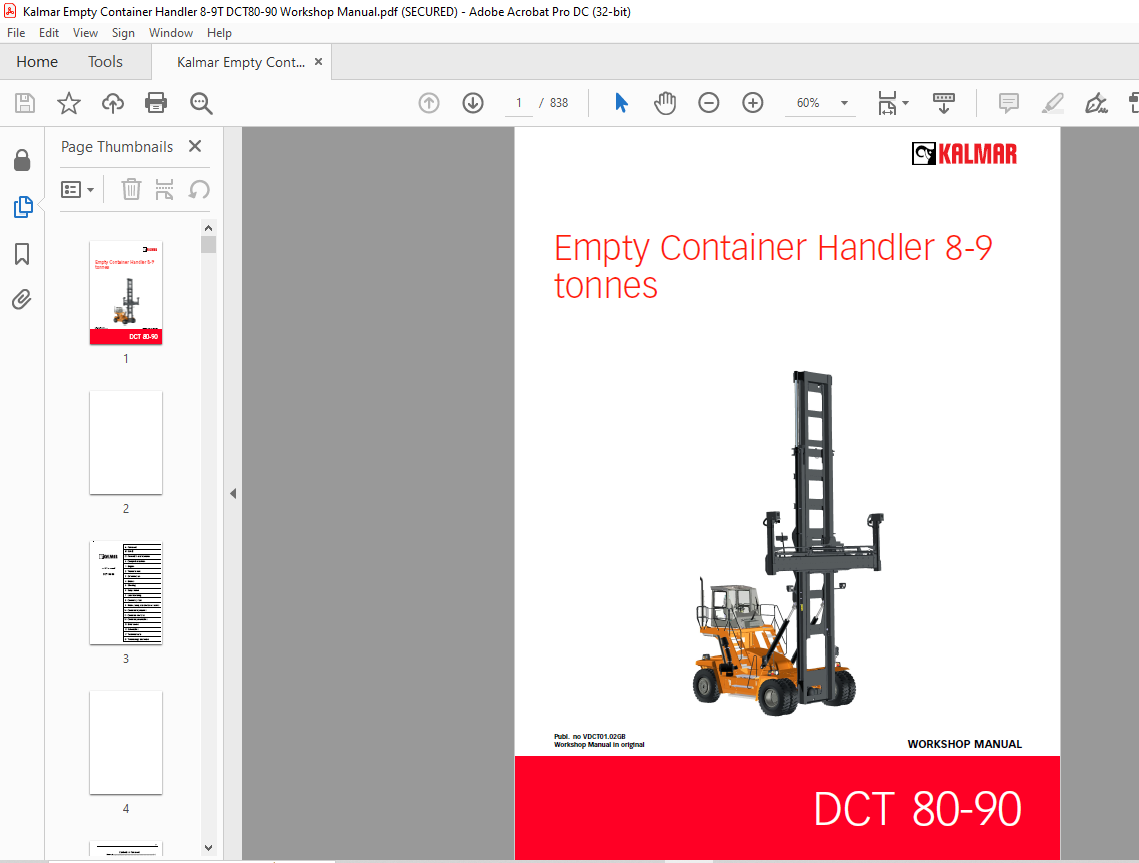Click the upload to cloud icon
The height and width of the screenshot is (863, 1139).
113,103
